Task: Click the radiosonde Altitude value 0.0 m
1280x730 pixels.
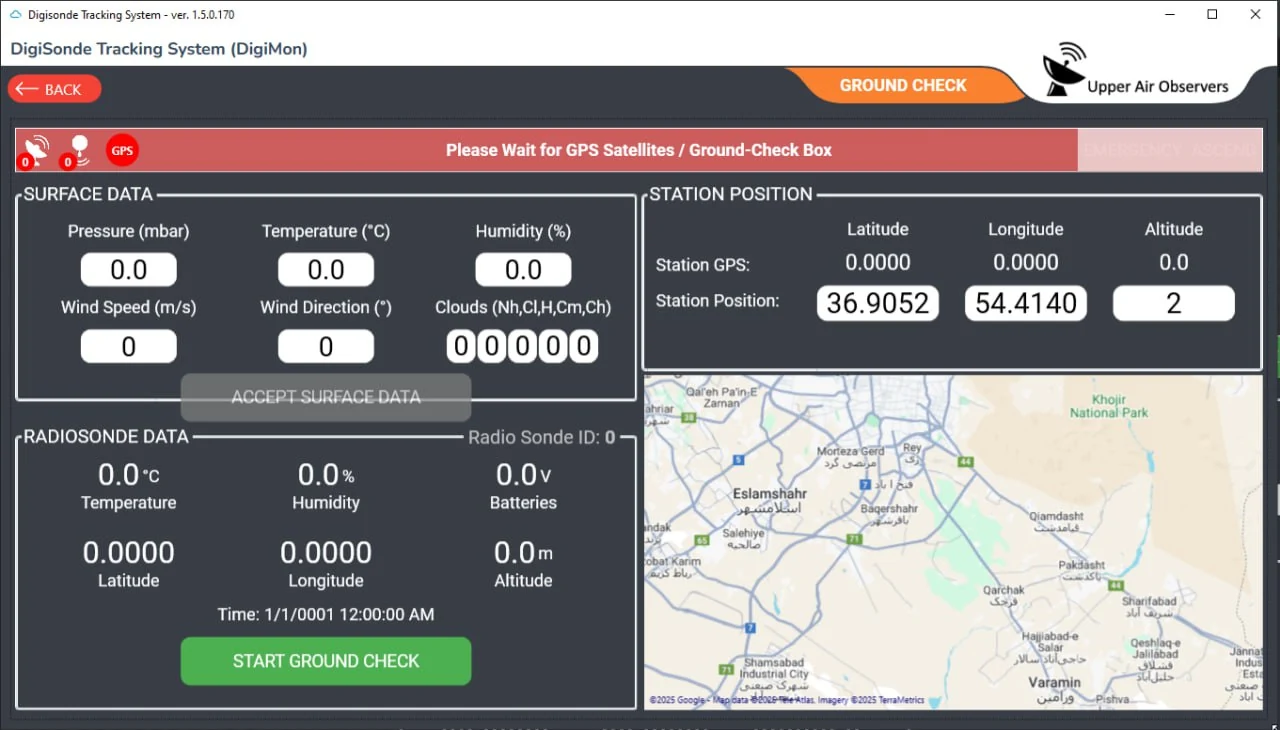Action: (523, 552)
